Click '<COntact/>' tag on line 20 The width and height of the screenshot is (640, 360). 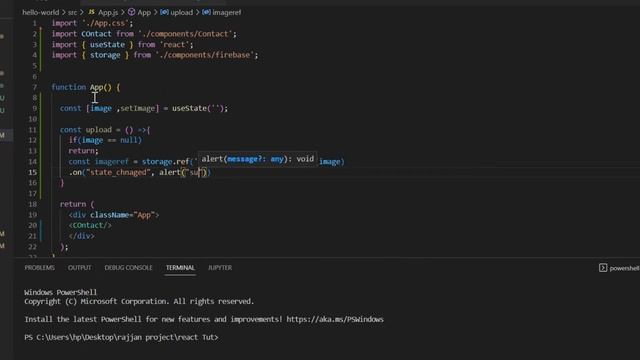[90, 225]
